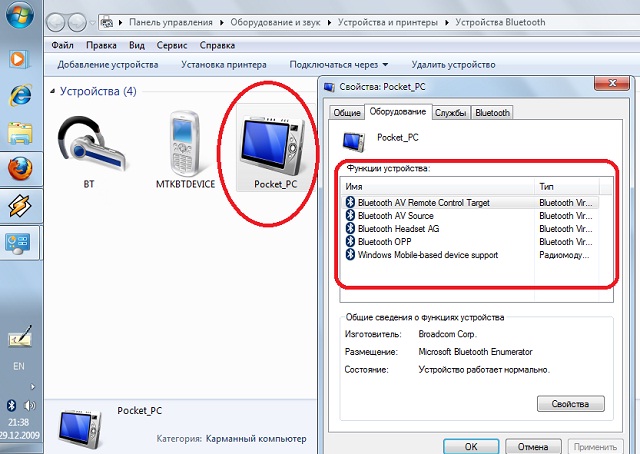Select the Pocket_PC device icon
The height and width of the screenshot is (454, 640).
tap(276, 149)
